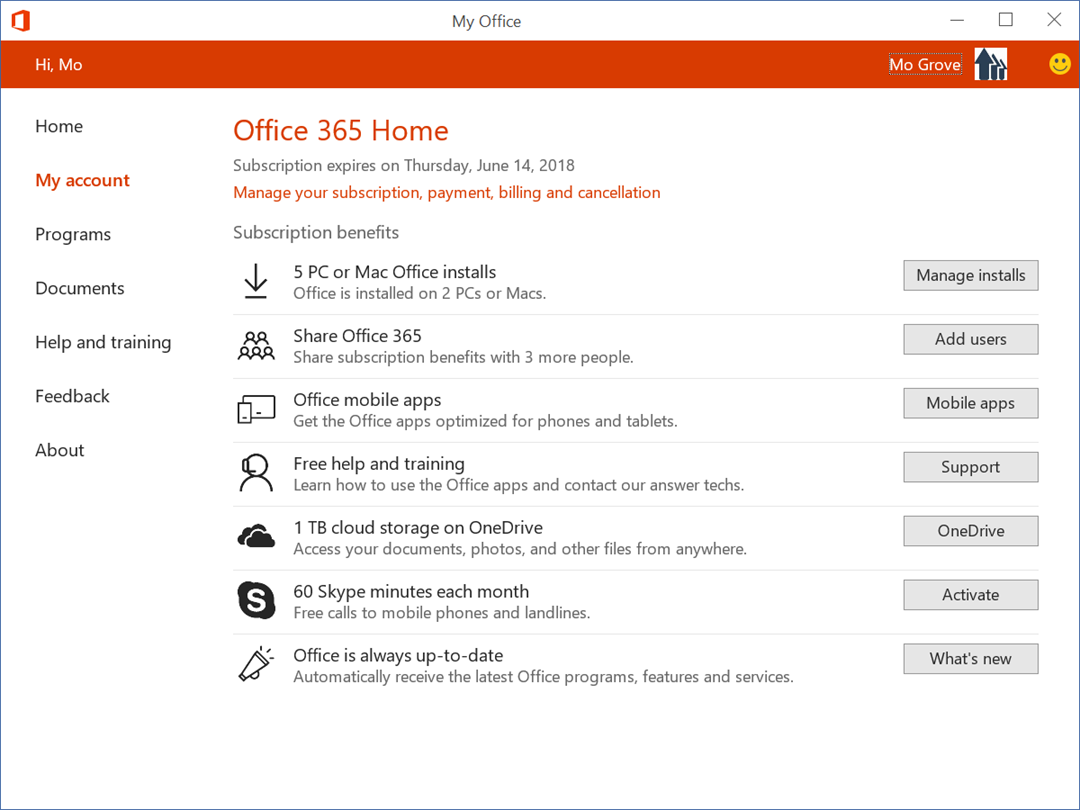Click the Skype logo icon
1080x810 pixels.
[256, 600]
